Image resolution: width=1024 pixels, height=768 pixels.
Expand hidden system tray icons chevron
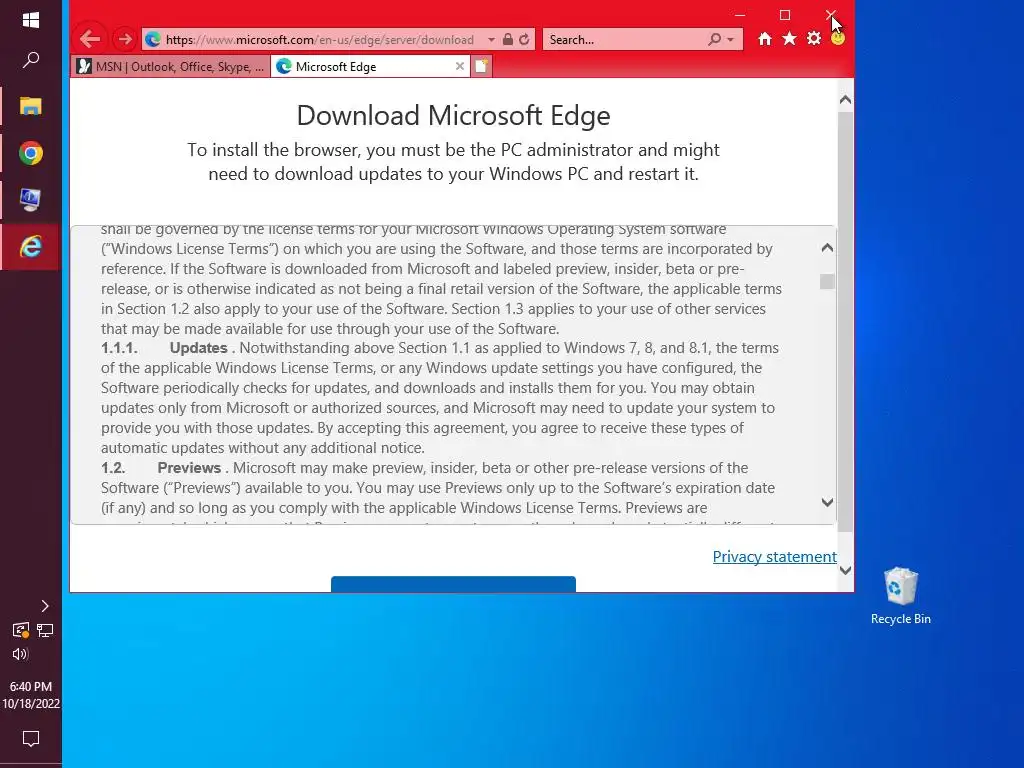(x=44, y=606)
